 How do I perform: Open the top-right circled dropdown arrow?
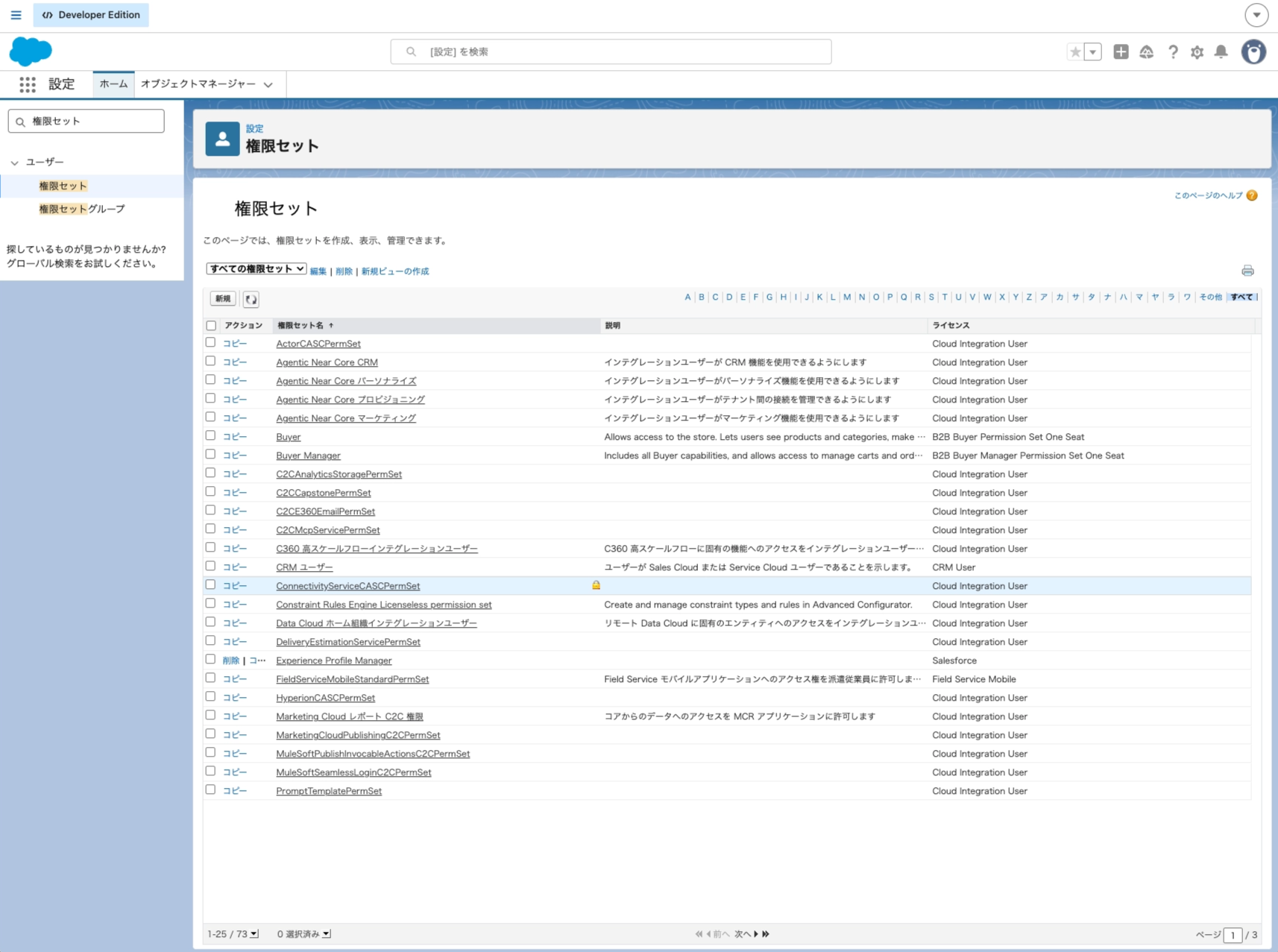tap(1256, 15)
